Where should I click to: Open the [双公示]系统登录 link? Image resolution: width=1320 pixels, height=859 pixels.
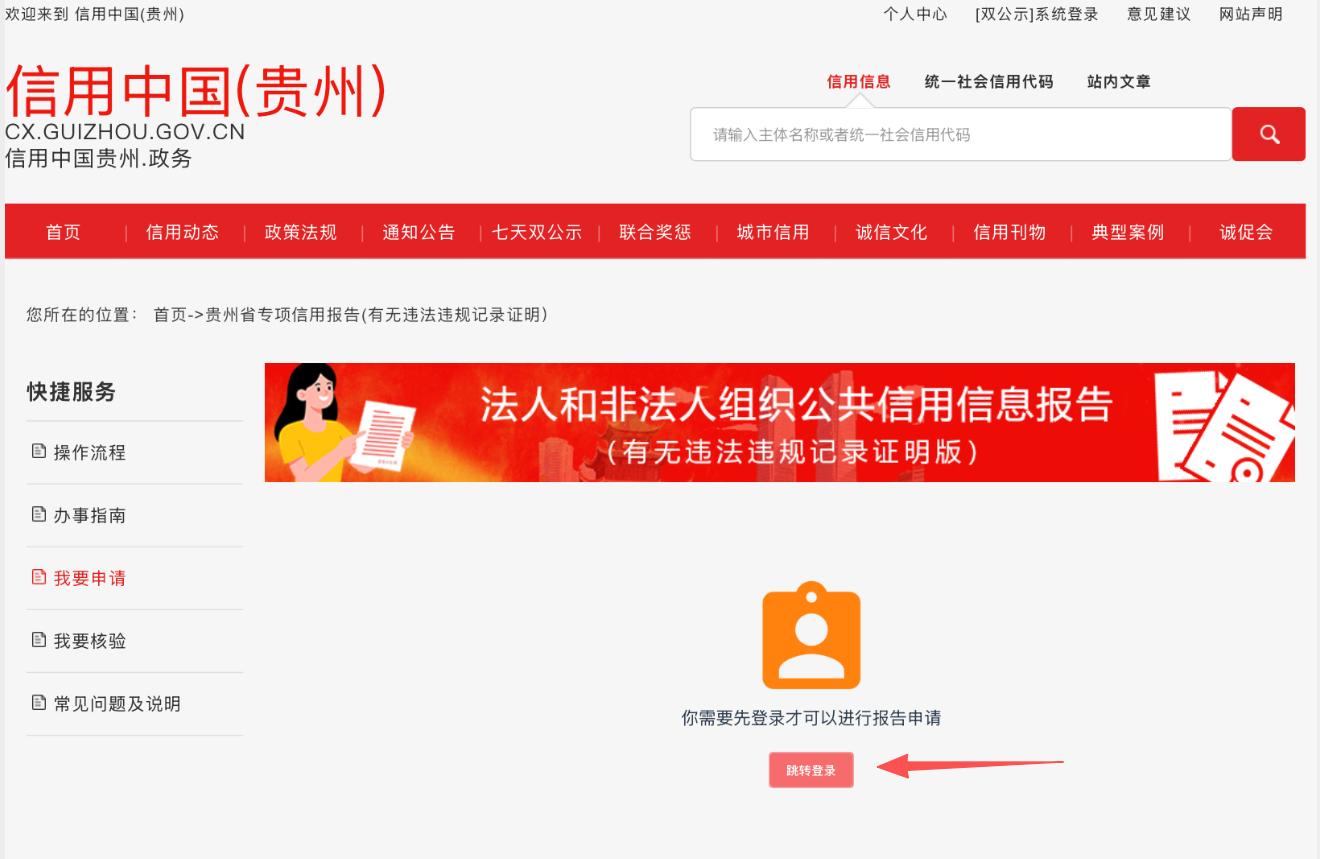click(x=1037, y=14)
